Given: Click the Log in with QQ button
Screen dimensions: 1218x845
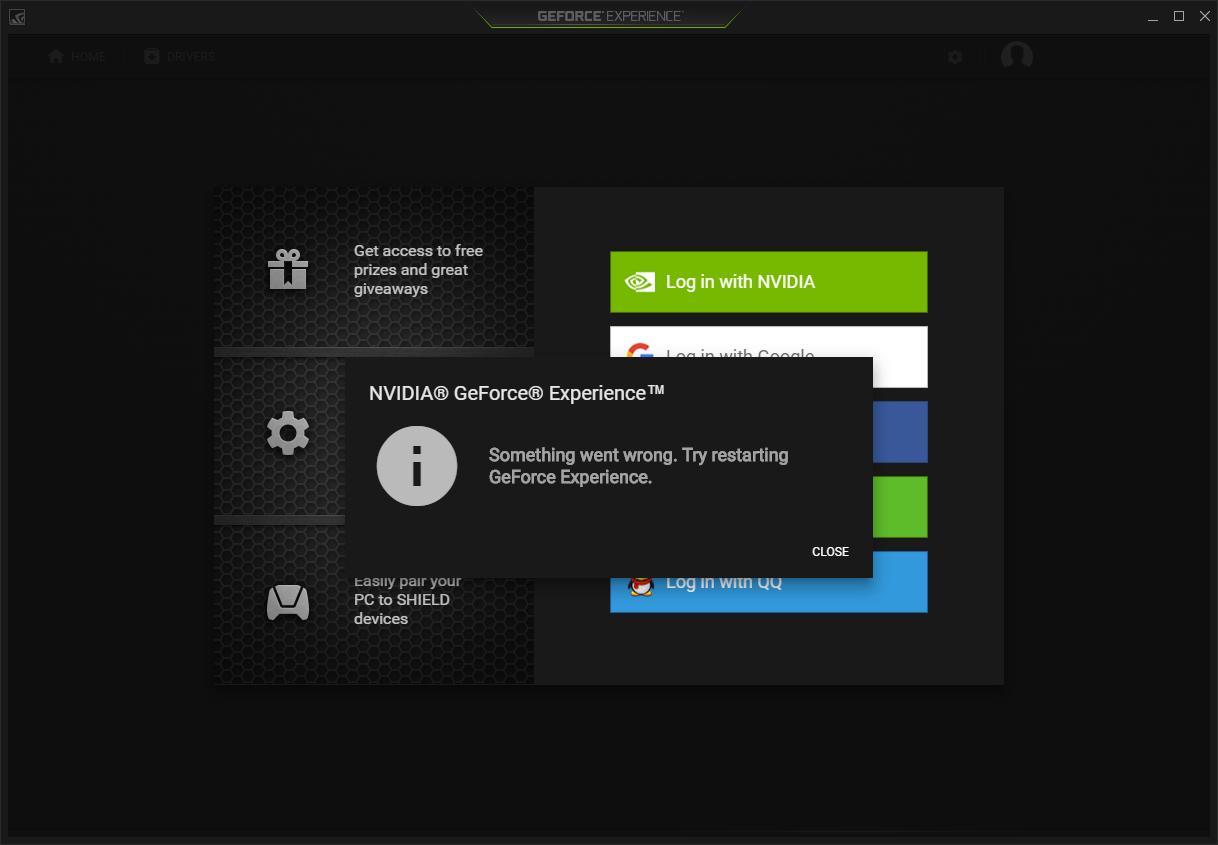Looking at the screenshot, I should tap(769, 594).
